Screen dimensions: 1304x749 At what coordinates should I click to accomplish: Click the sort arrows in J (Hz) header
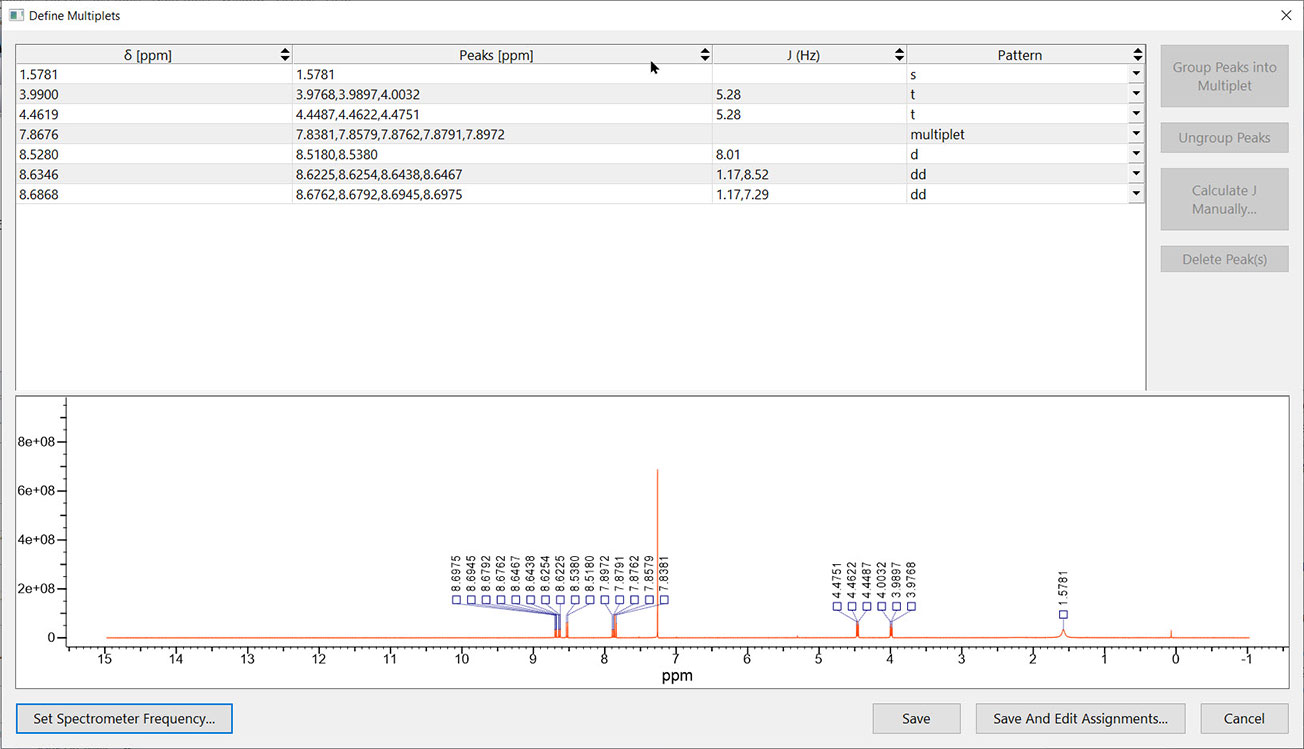(x=899, y=55)
